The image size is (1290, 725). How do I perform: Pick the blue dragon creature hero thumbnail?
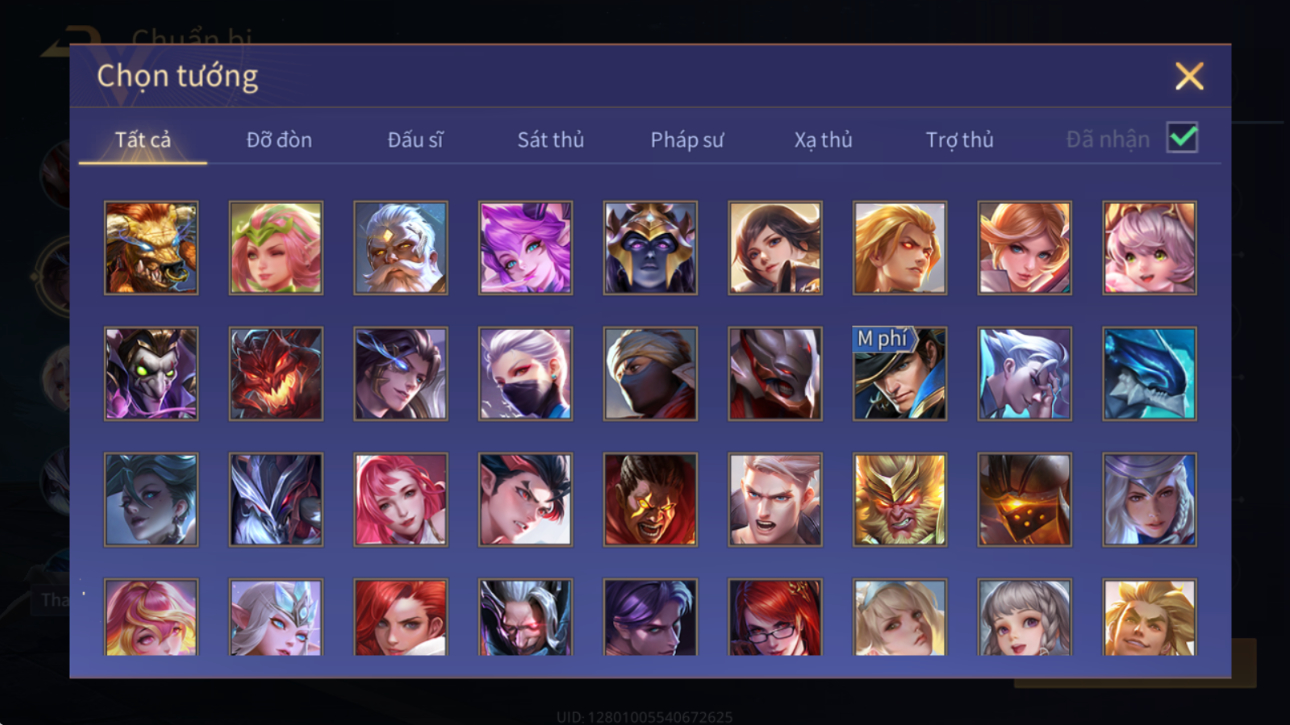pyautogui.click(x=1149, y=374)
